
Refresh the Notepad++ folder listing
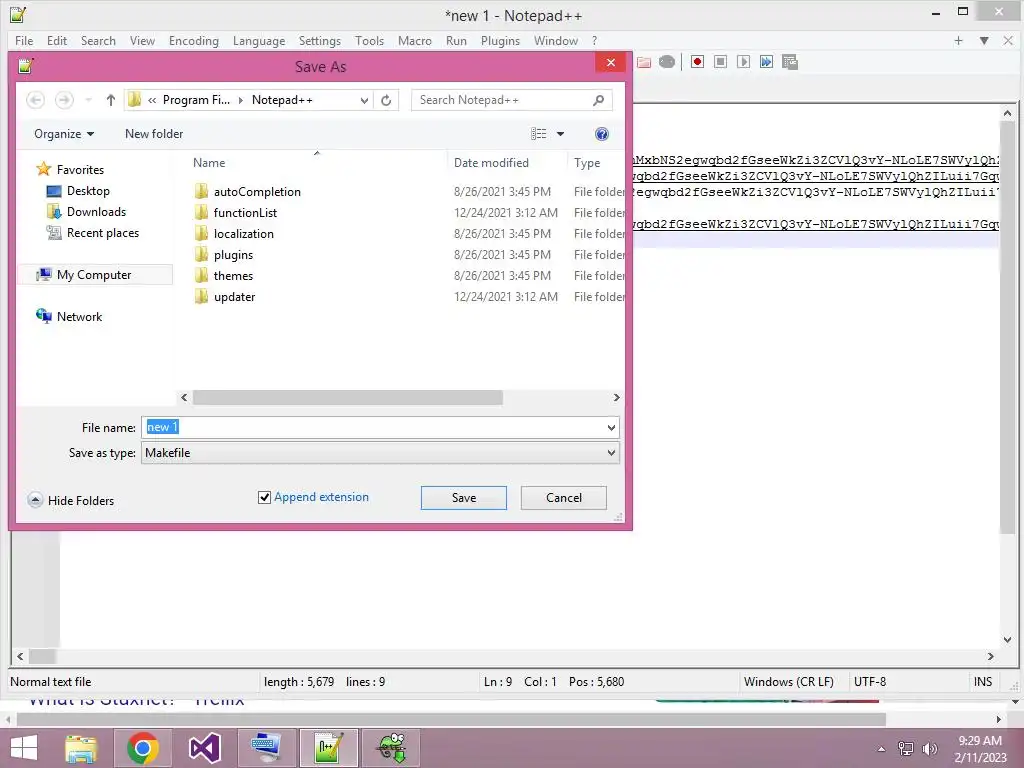[386, 100]
